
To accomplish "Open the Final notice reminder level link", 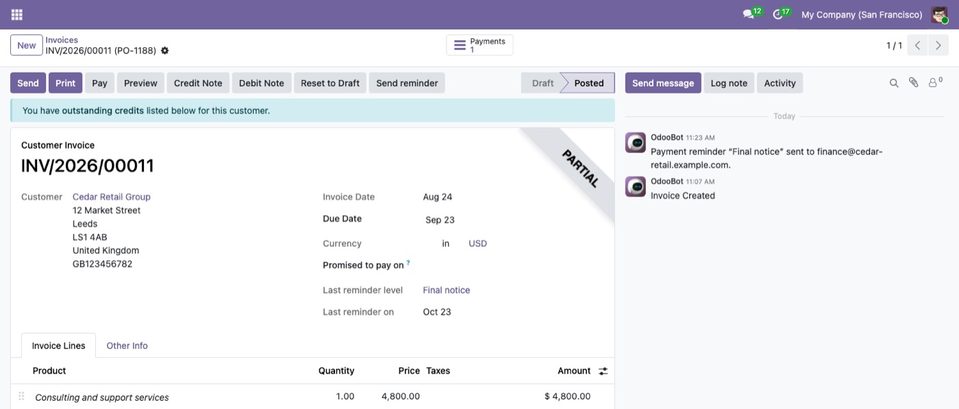I will click(x=446, y=290).
